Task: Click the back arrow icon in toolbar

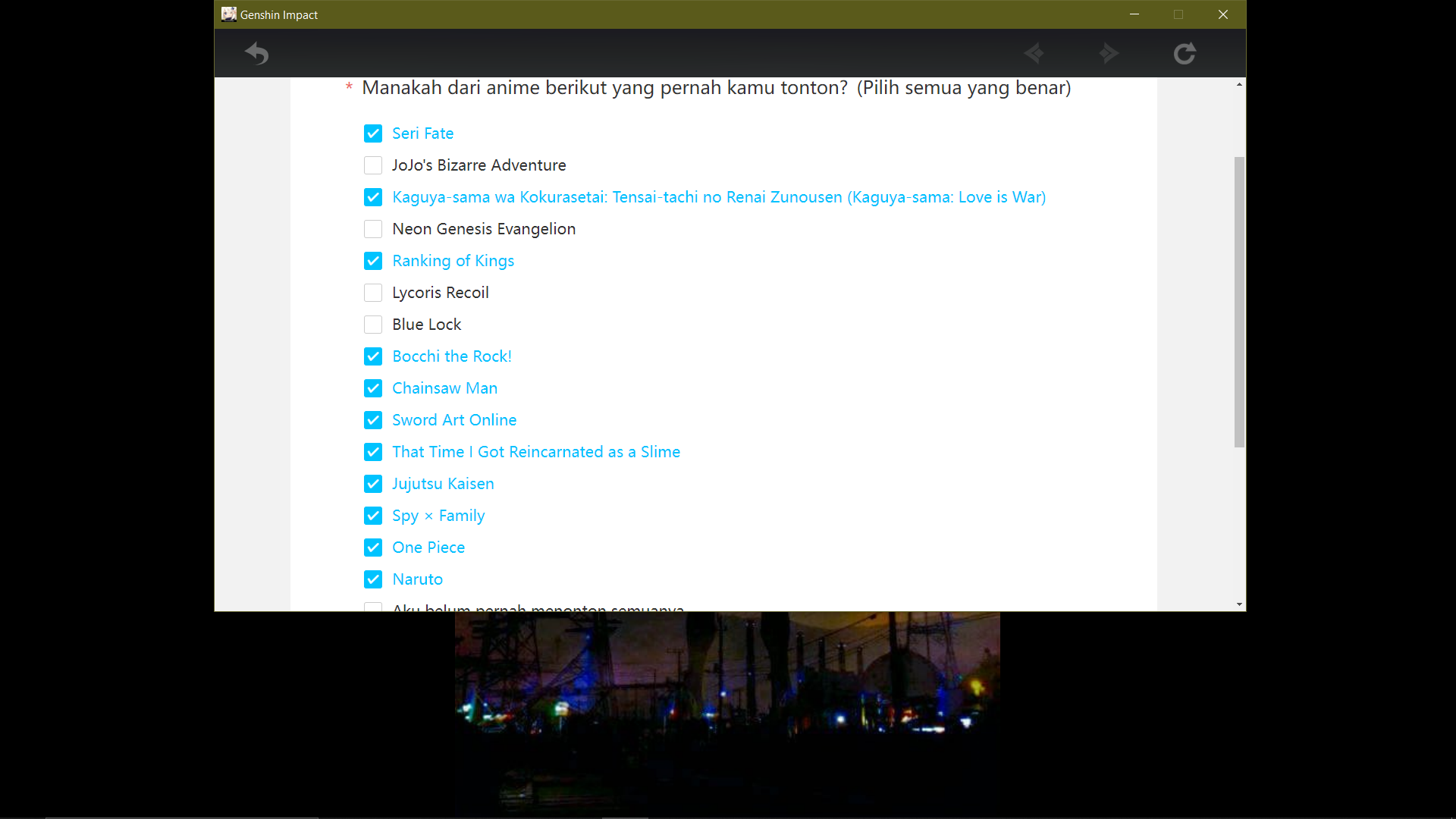Action: pos(257,54)
